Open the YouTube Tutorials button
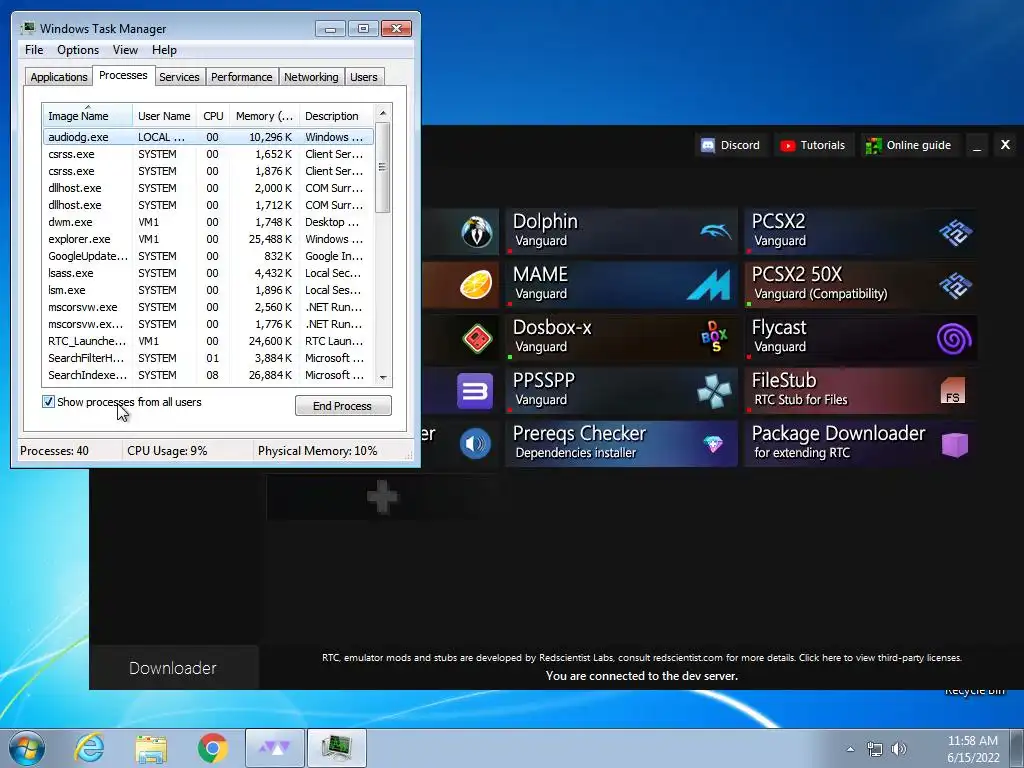The image size is (1024, 768). click(812, 145)
